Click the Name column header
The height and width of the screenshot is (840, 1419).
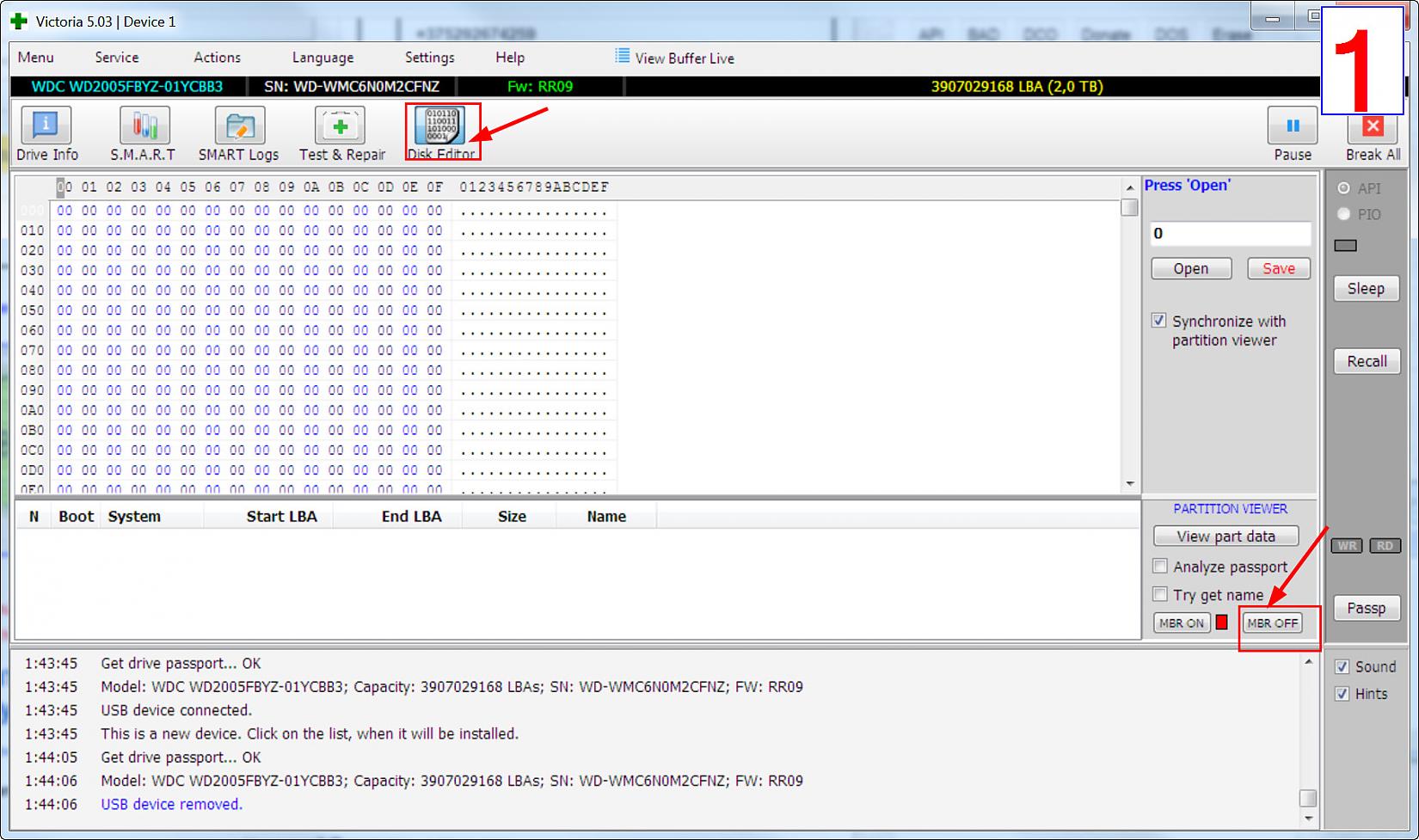point(606,516)
